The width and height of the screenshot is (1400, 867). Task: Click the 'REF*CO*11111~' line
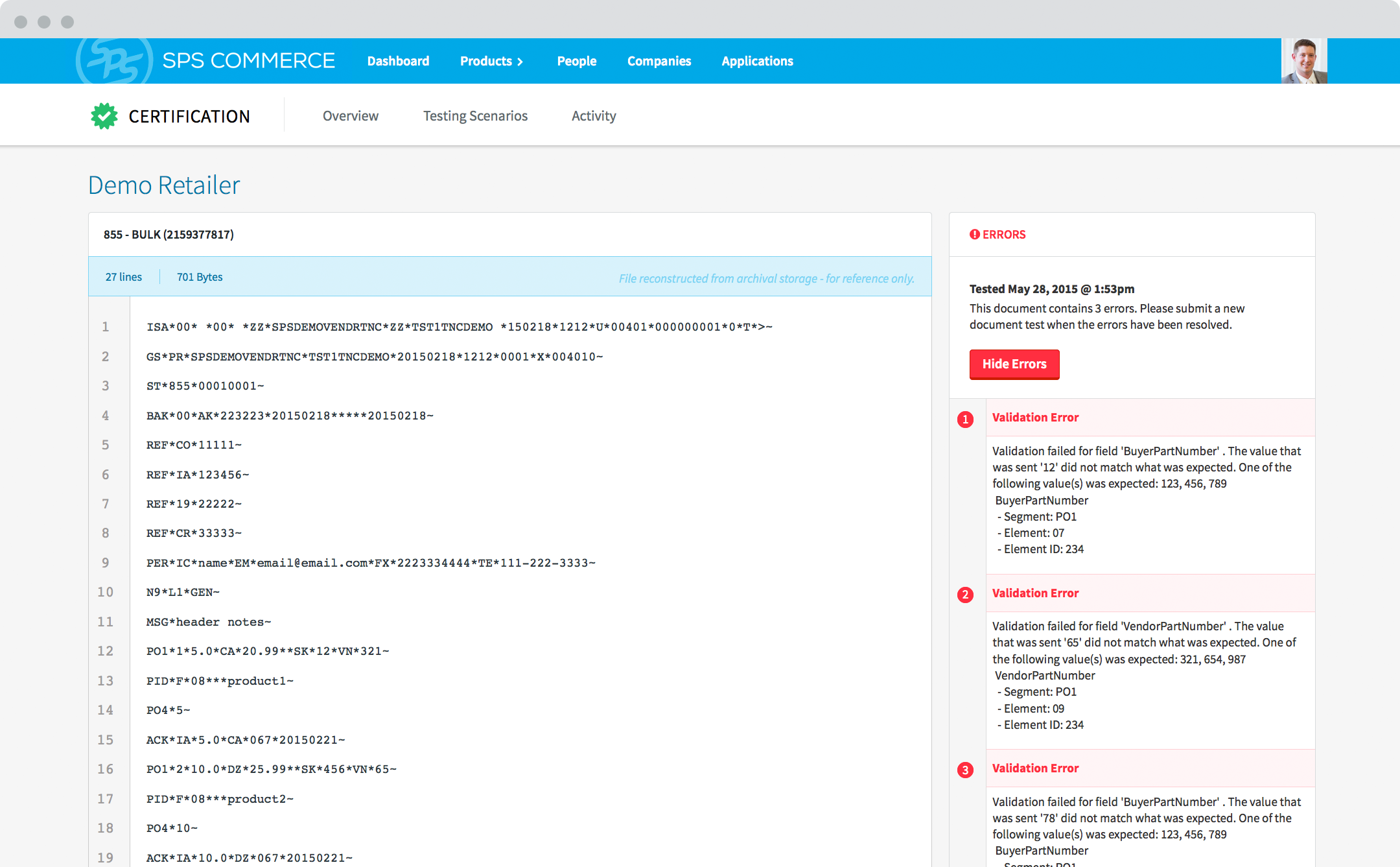194,445
